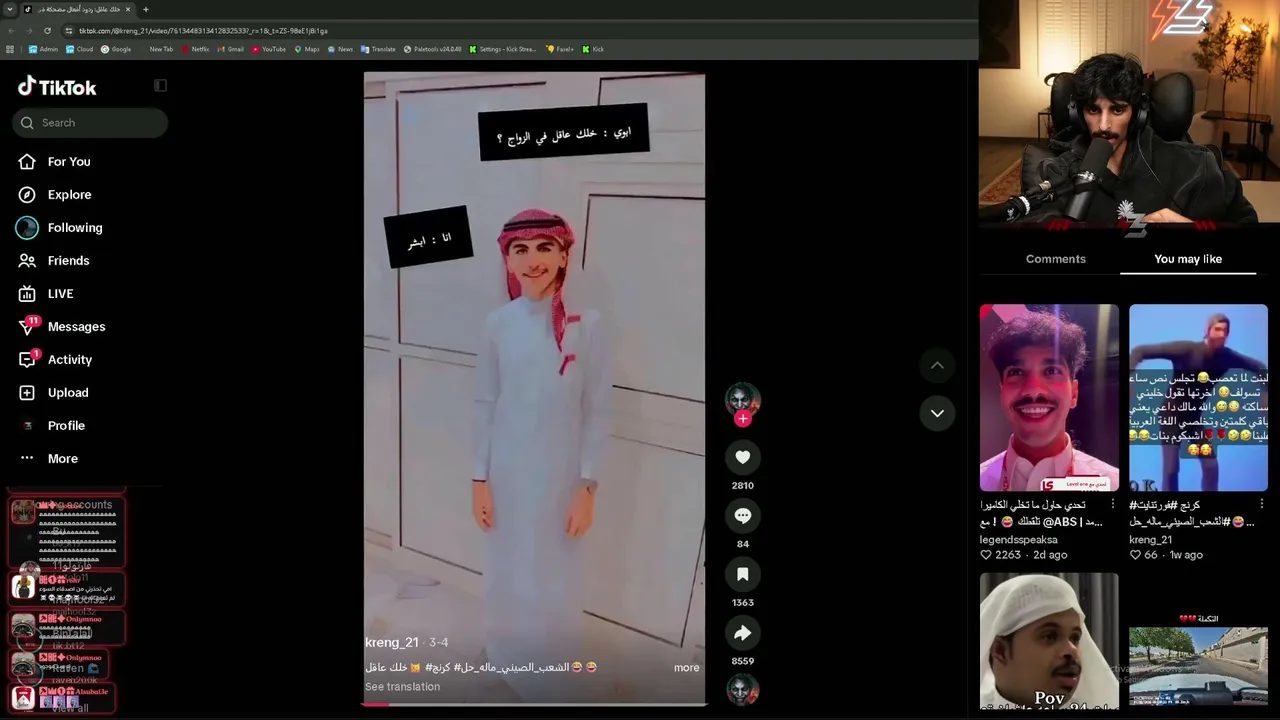
Task: Open the video comments bubble icon
Action: (742, 516)
